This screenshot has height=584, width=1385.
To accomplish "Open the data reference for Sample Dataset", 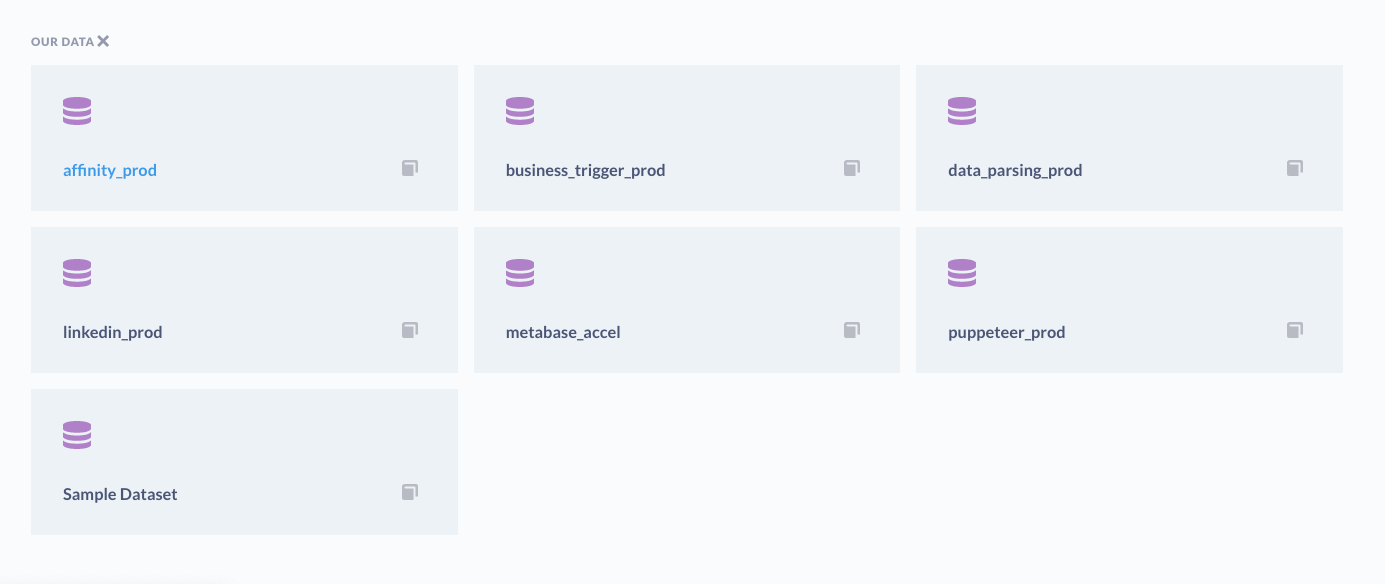I will click(410, 492).
